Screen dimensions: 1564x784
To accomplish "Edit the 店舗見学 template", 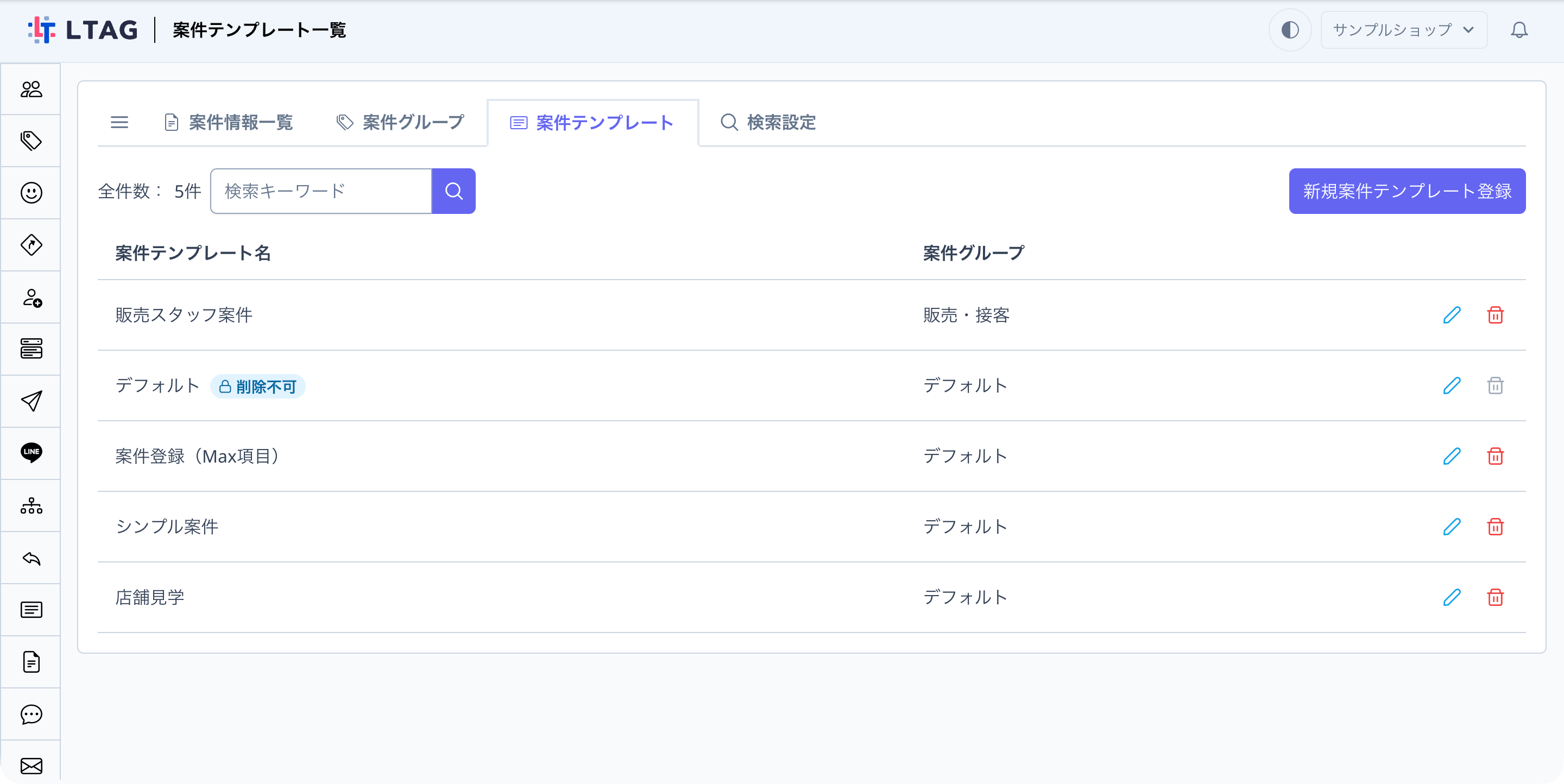I will (1451, 598).
